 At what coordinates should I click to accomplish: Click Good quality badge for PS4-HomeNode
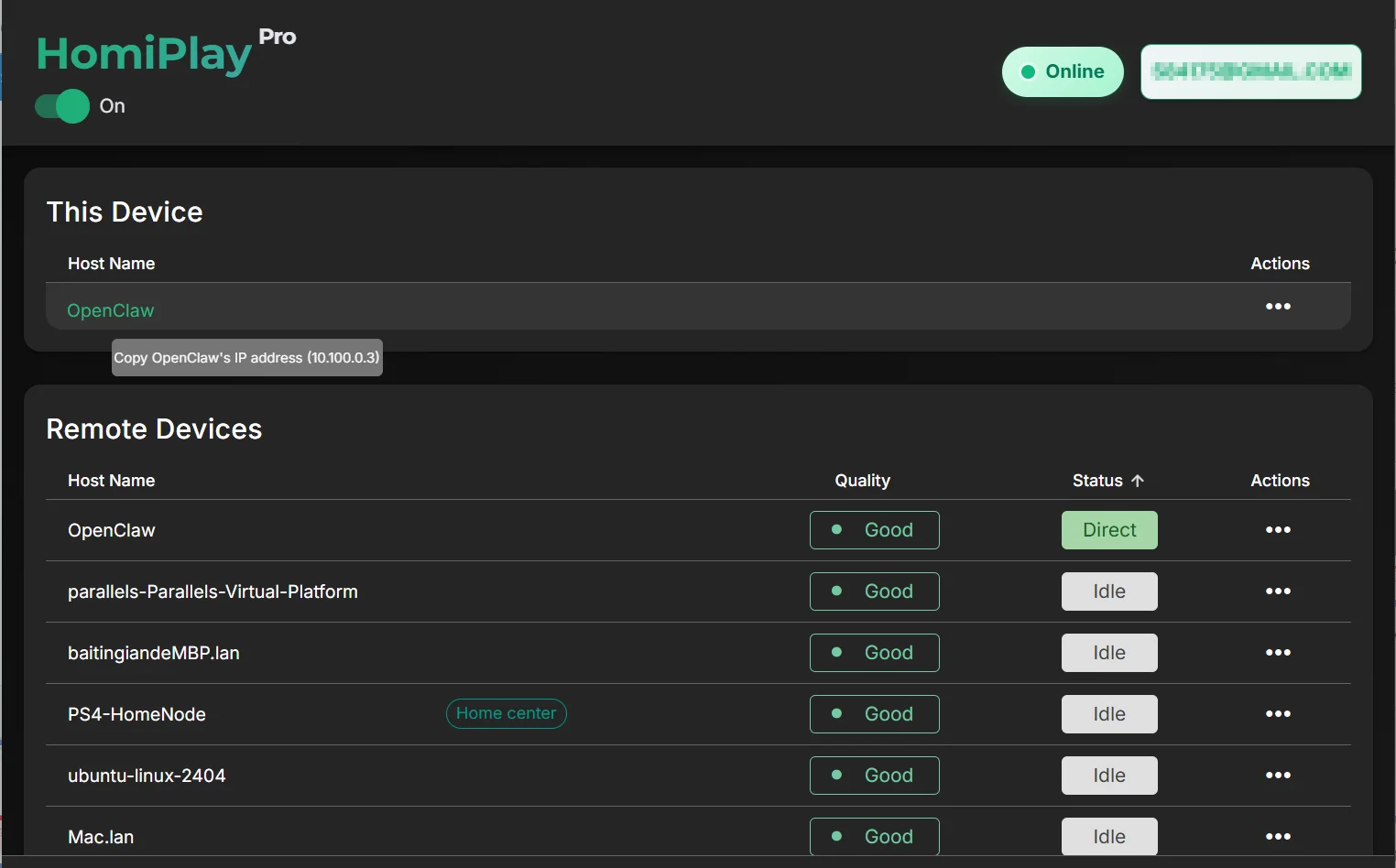(x=875, y=714)
